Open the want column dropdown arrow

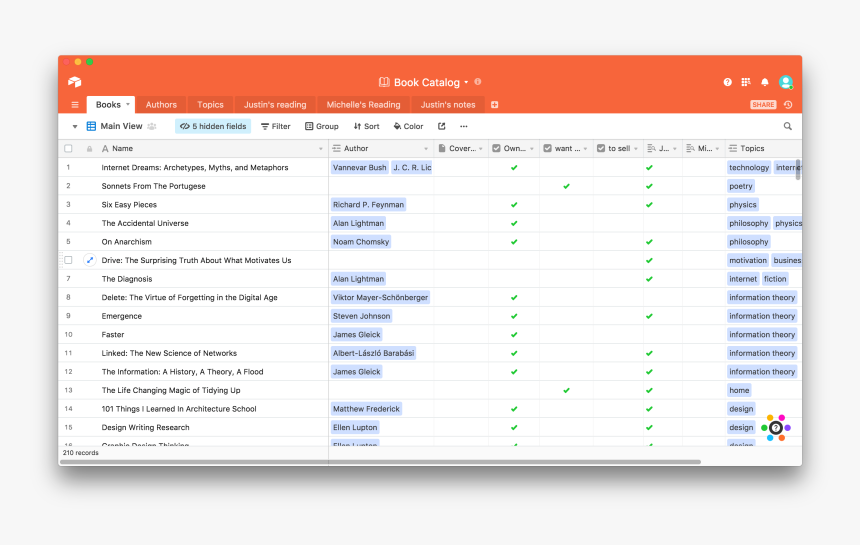pyautogui.click(x=585, y=149)
